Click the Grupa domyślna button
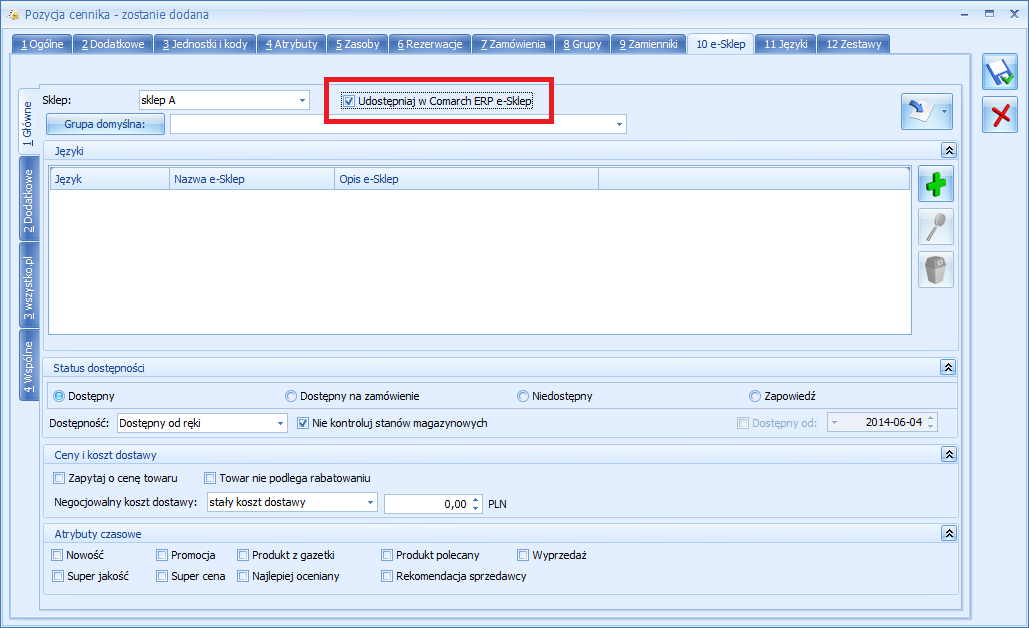The image size is (1029, 628). pyautogui.click(x=105, y=124)
